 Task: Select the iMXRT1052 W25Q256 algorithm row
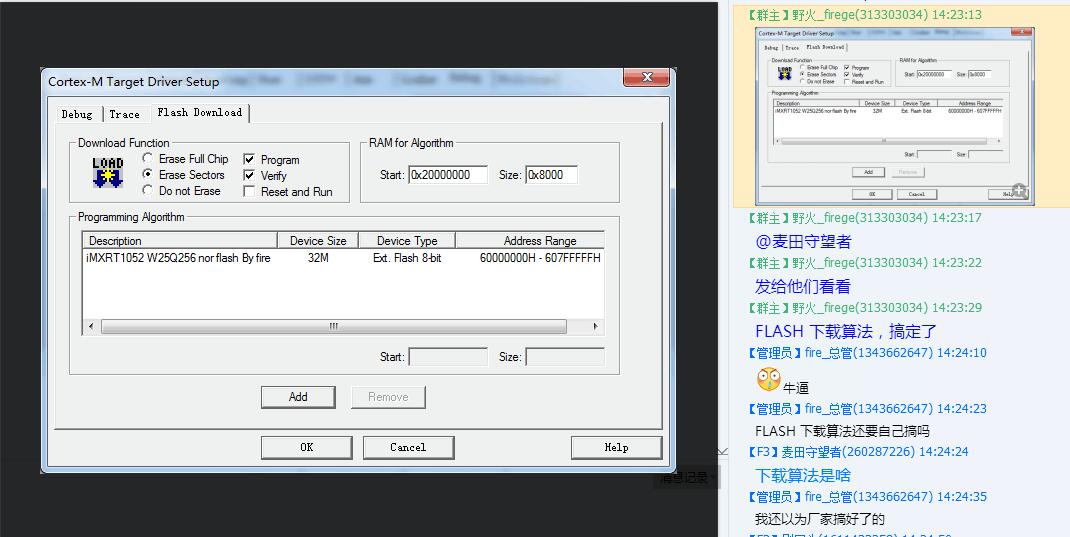click(180, 258)
